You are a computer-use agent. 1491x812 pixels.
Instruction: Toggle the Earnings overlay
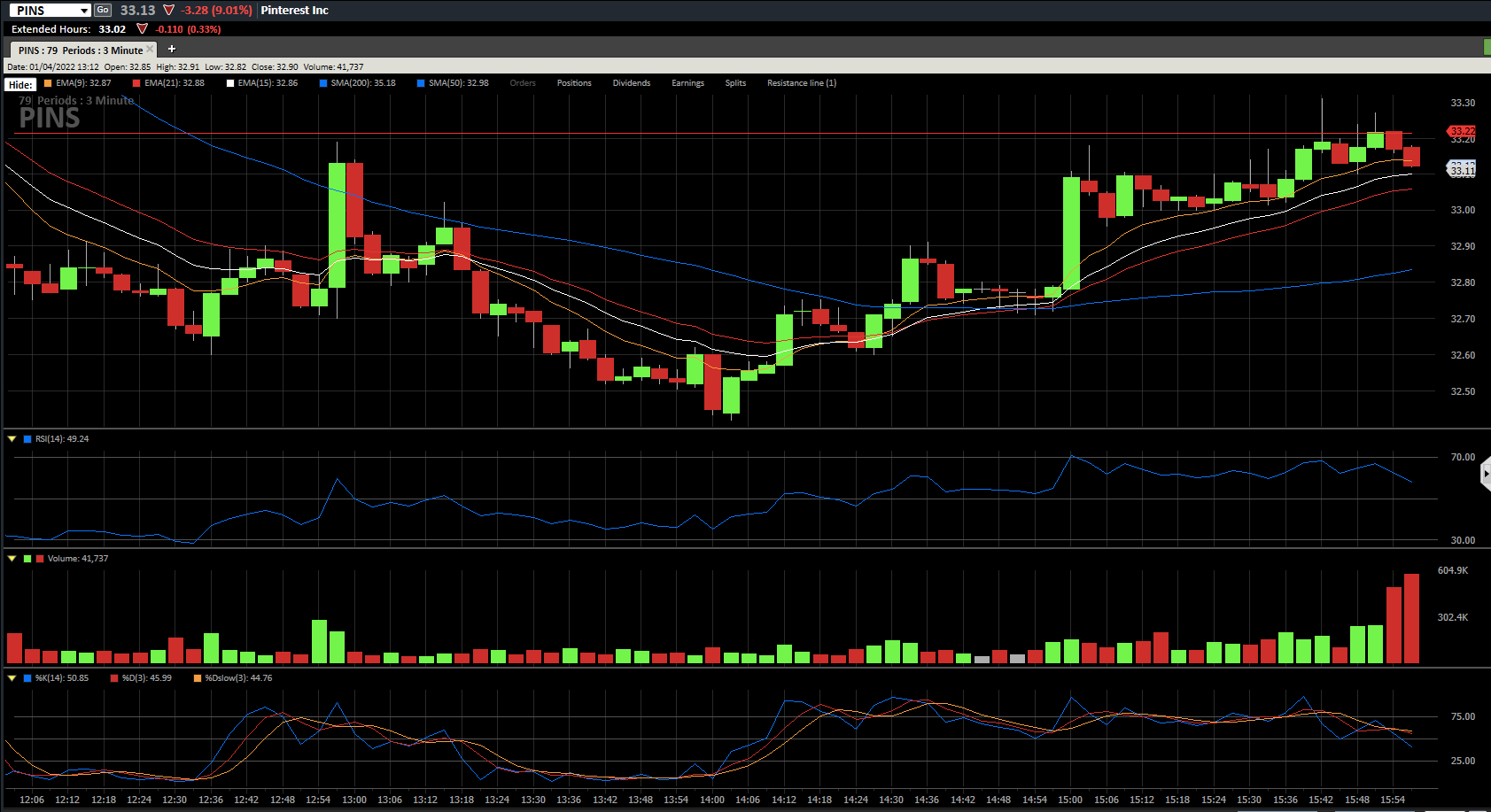[687, 83]
